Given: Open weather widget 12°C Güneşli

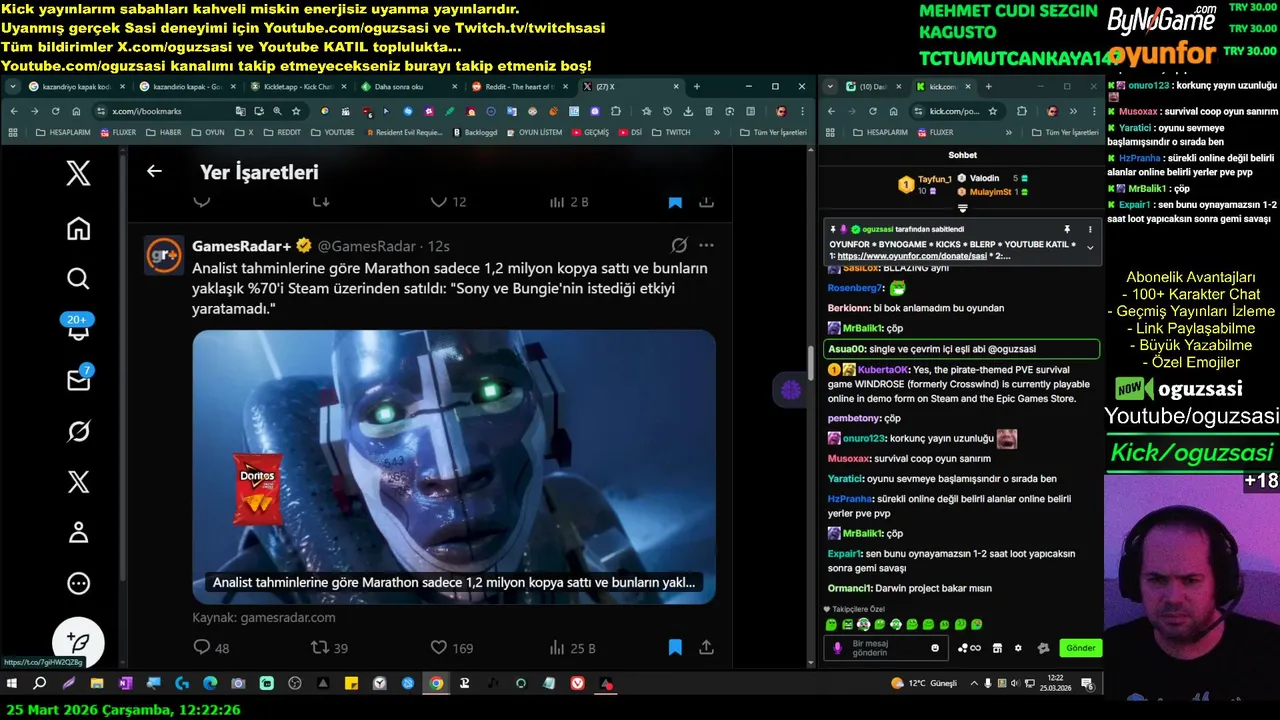Looking at the screenshot, I should (x=924, y=683).
